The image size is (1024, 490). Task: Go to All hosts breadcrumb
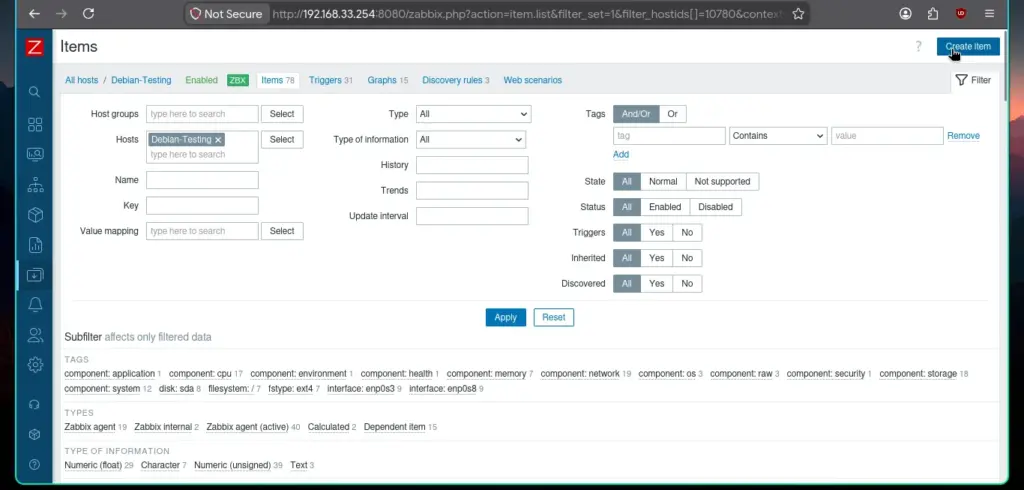point(81,80)
